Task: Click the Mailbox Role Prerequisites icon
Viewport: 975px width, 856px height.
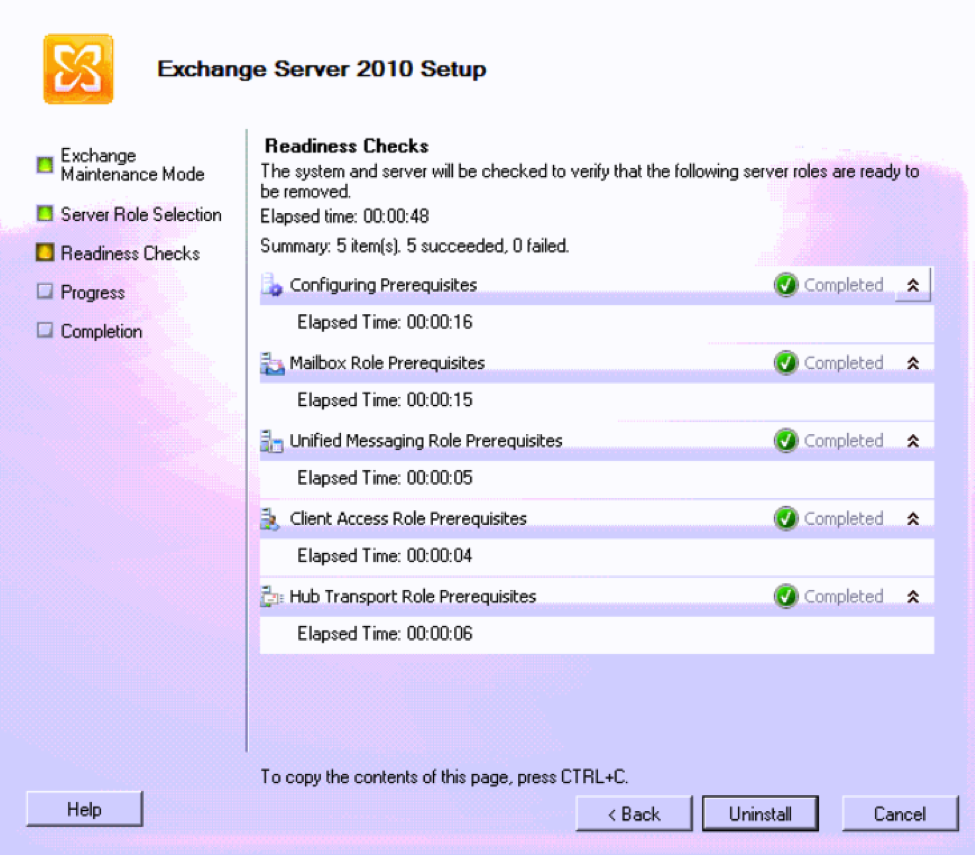Action: pyautogui.click(x=272, y=364)
